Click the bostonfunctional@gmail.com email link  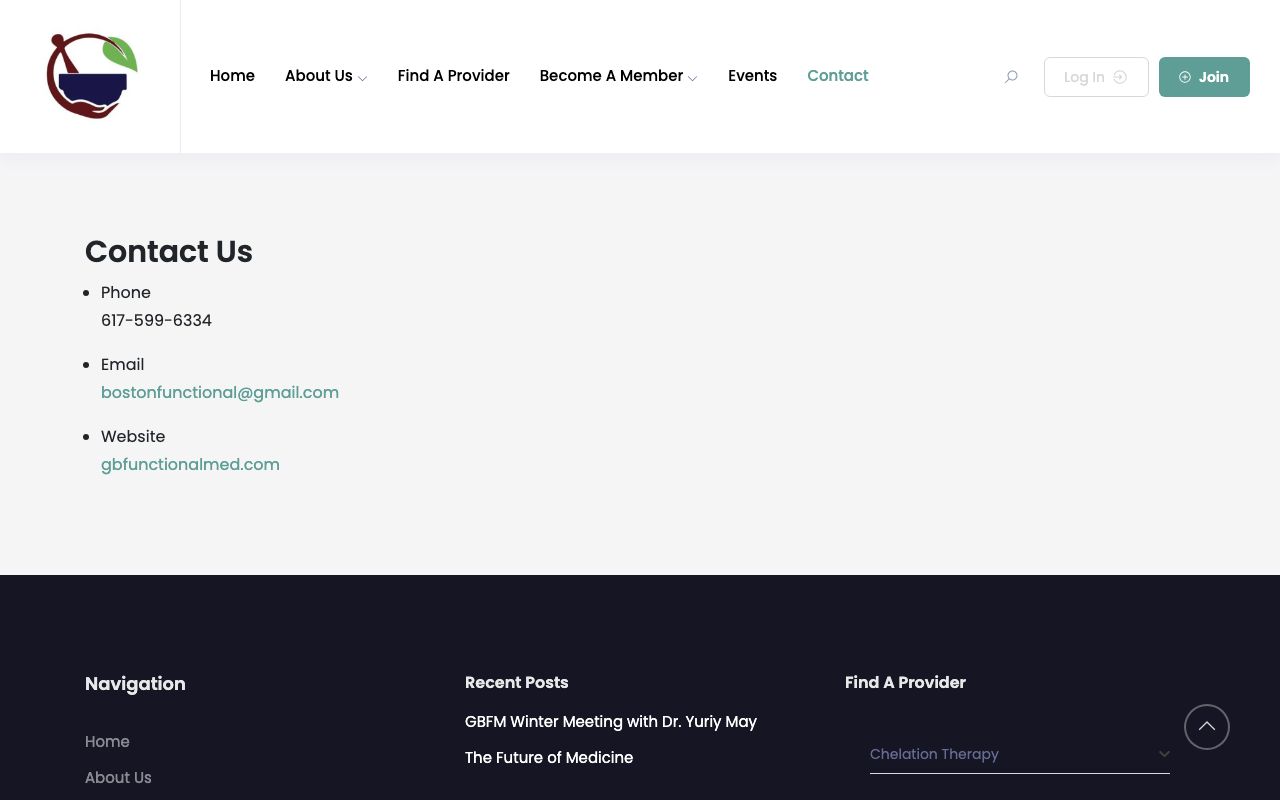pyautogui.click(x=220, y=392)
